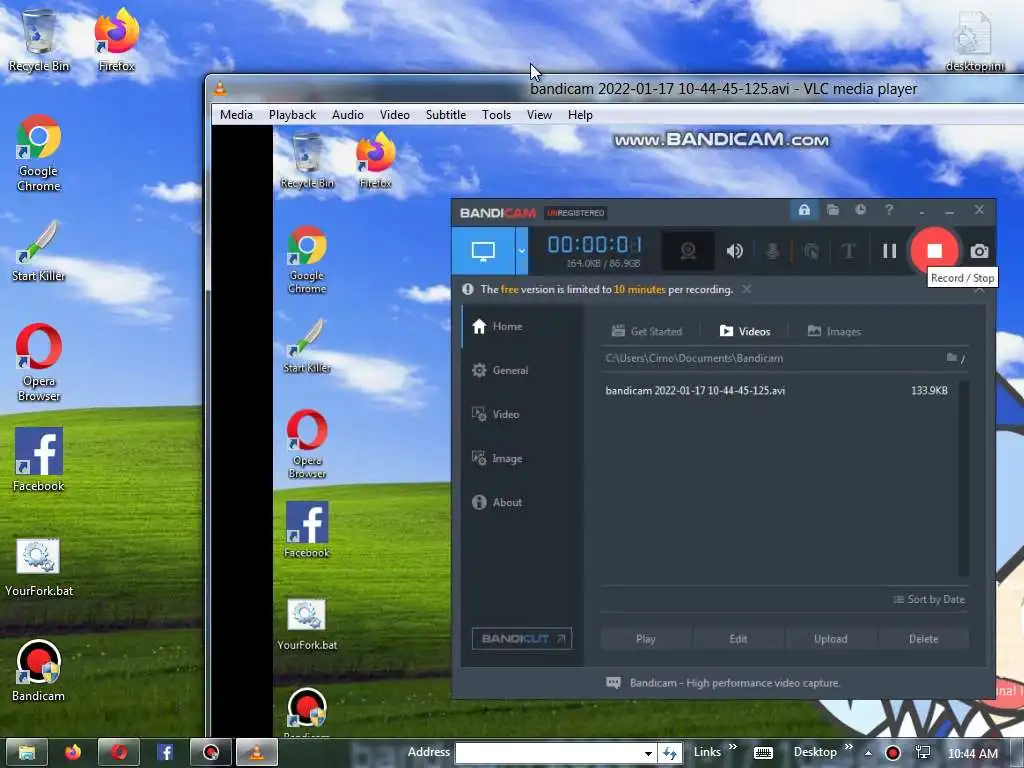Open the Playback menu in VLC

point(292,115)
